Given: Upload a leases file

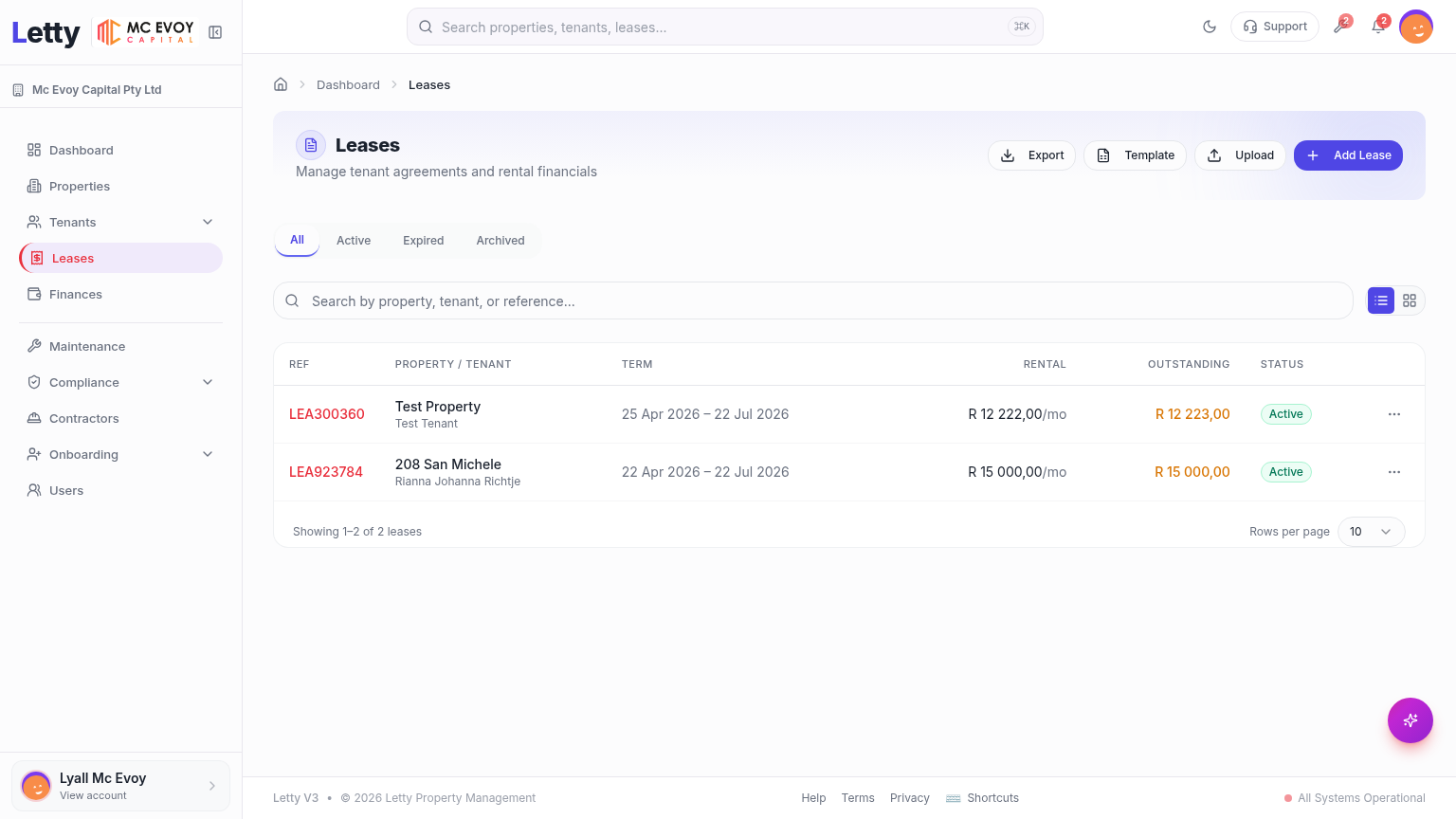Looking at the screenshot, I should pyautogui.click(x=1240, y=155).
